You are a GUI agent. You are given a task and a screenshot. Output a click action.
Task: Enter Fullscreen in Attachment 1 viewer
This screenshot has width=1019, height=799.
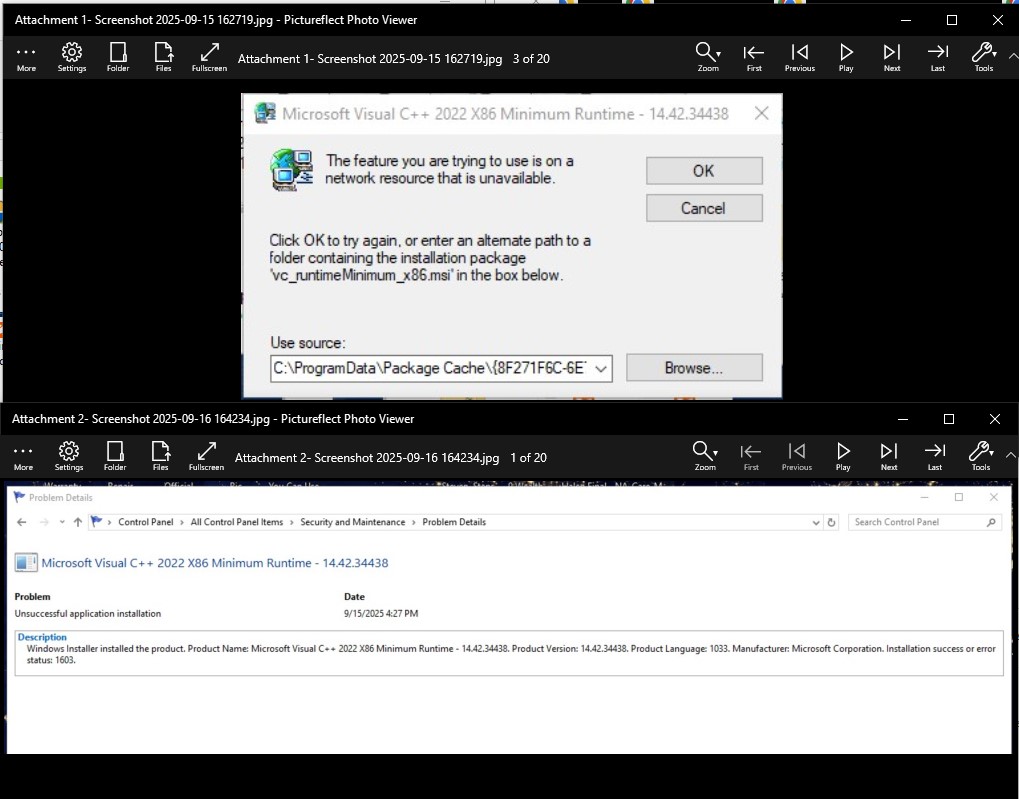pos(209,58)
